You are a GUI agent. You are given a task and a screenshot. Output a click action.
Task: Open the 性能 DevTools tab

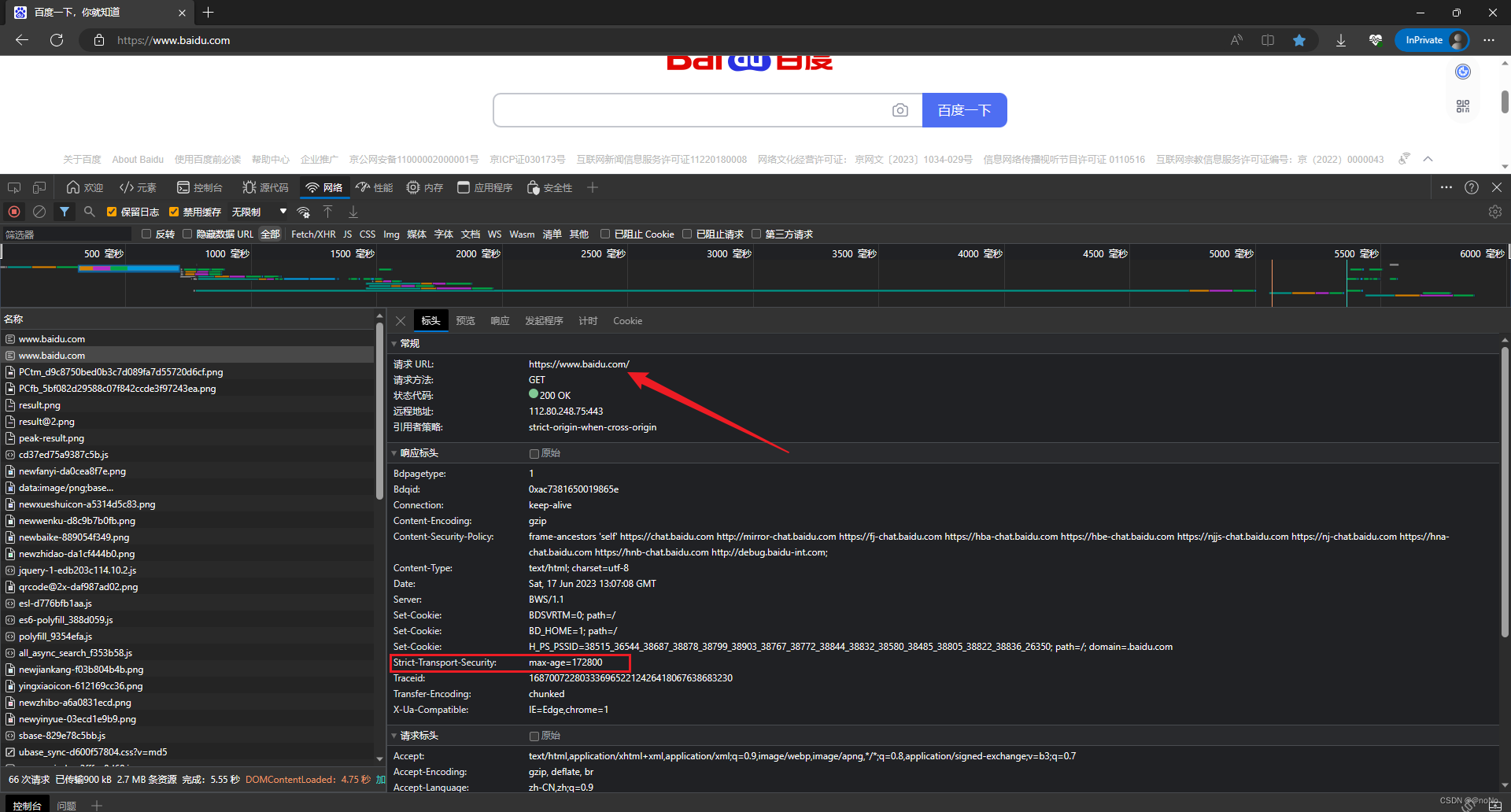374,187
